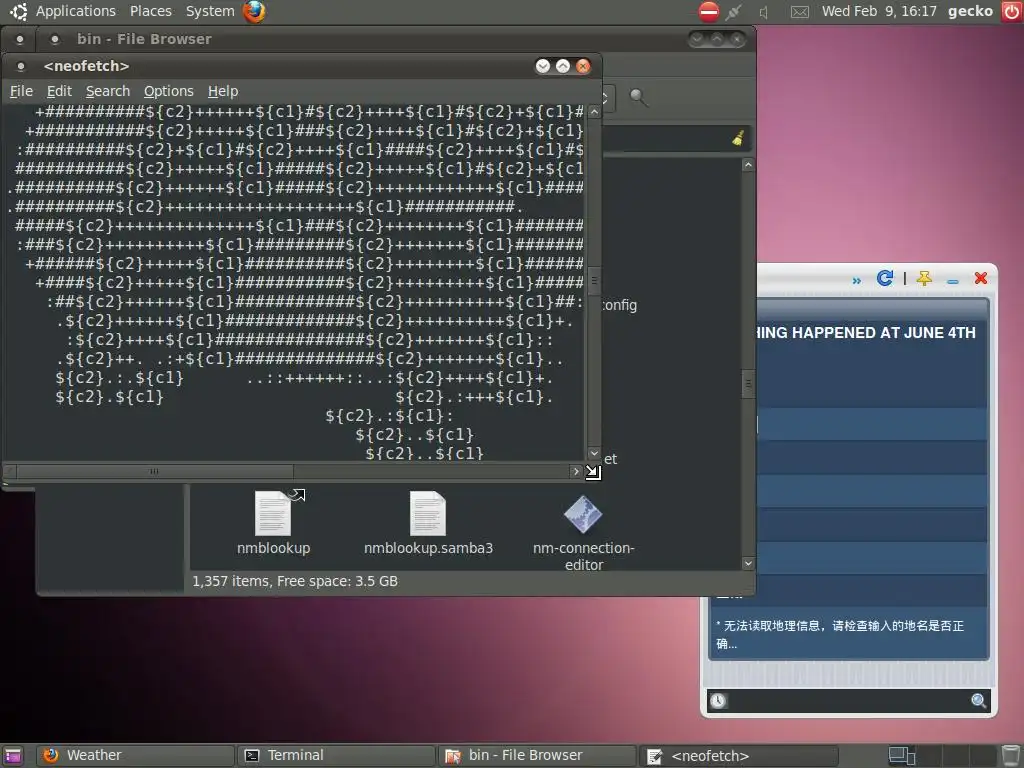
Task: Click the clock history icon in weather search bar
Action: coord(718,700)
